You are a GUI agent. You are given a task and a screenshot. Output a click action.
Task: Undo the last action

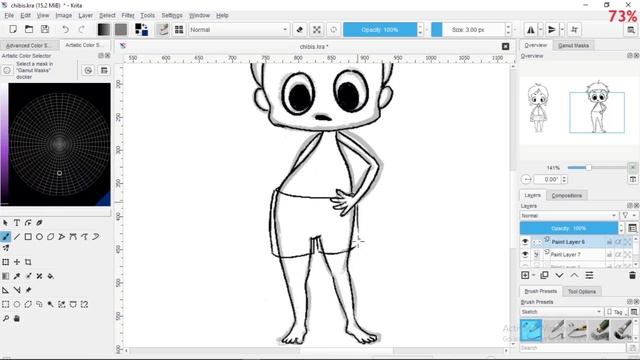click(65, 29)
